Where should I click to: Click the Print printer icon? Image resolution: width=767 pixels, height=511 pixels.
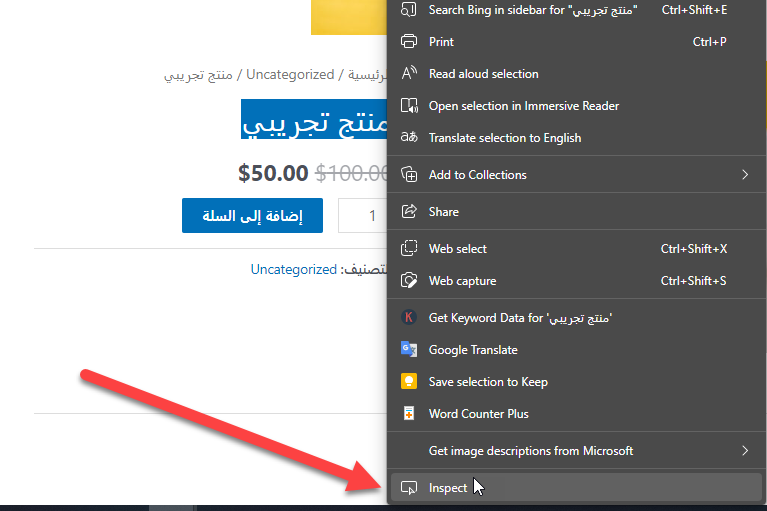pos(408,42)
